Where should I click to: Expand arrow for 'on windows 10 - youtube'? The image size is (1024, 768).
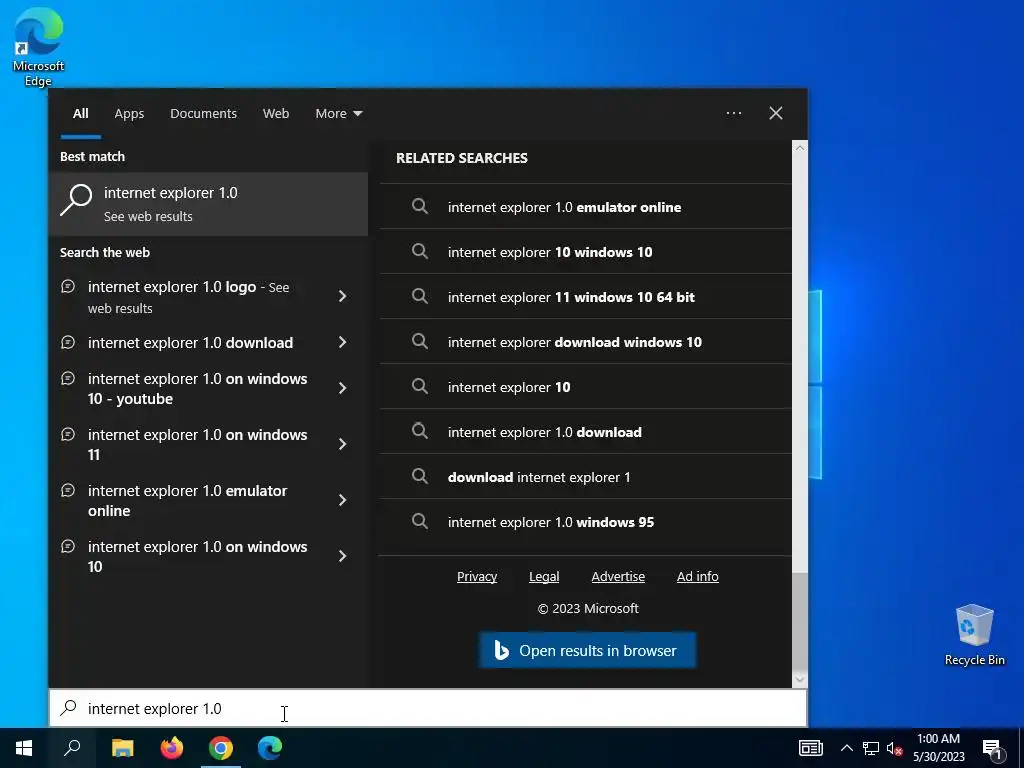pyautogui.click(x=342, y=388)
